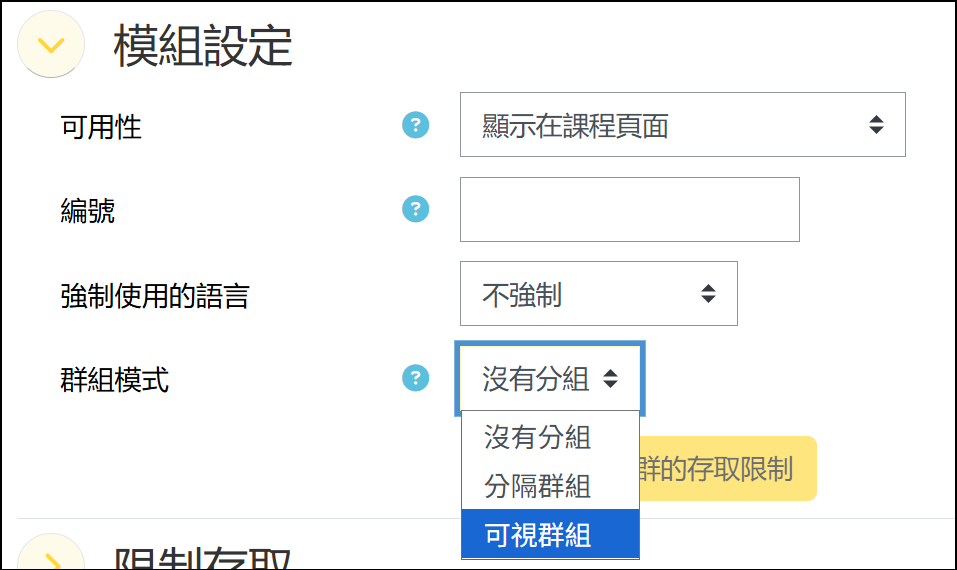Click the 強制使用的語言 label

[155, 296]
